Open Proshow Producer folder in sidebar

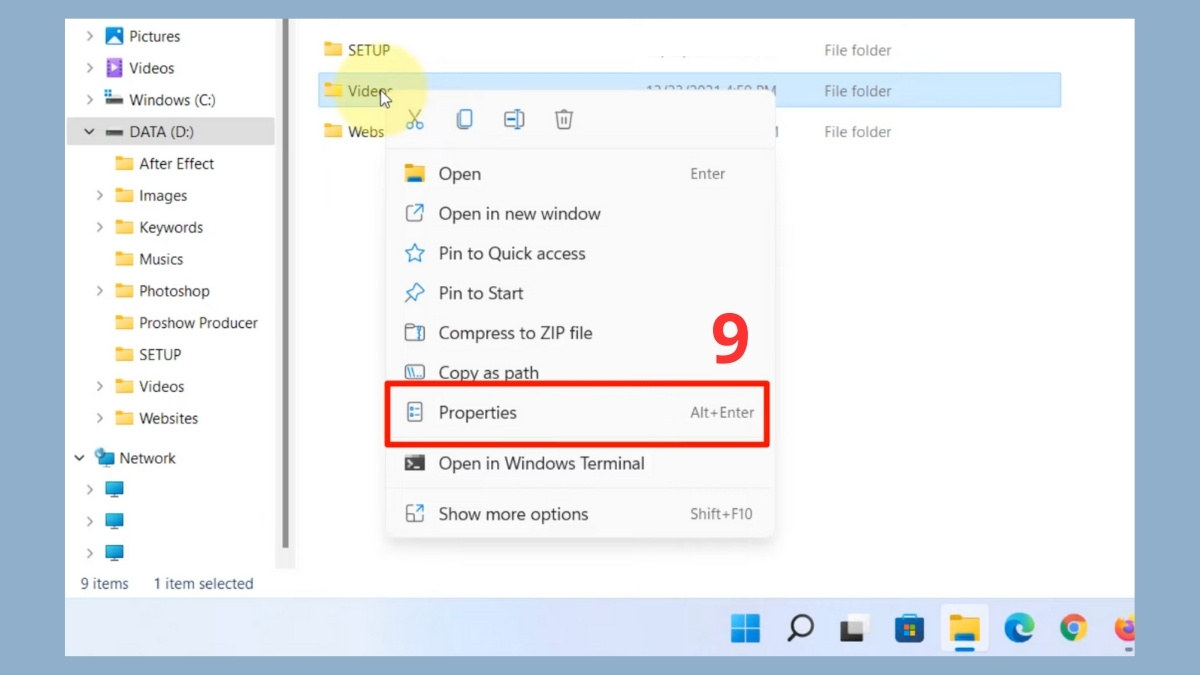198,323
